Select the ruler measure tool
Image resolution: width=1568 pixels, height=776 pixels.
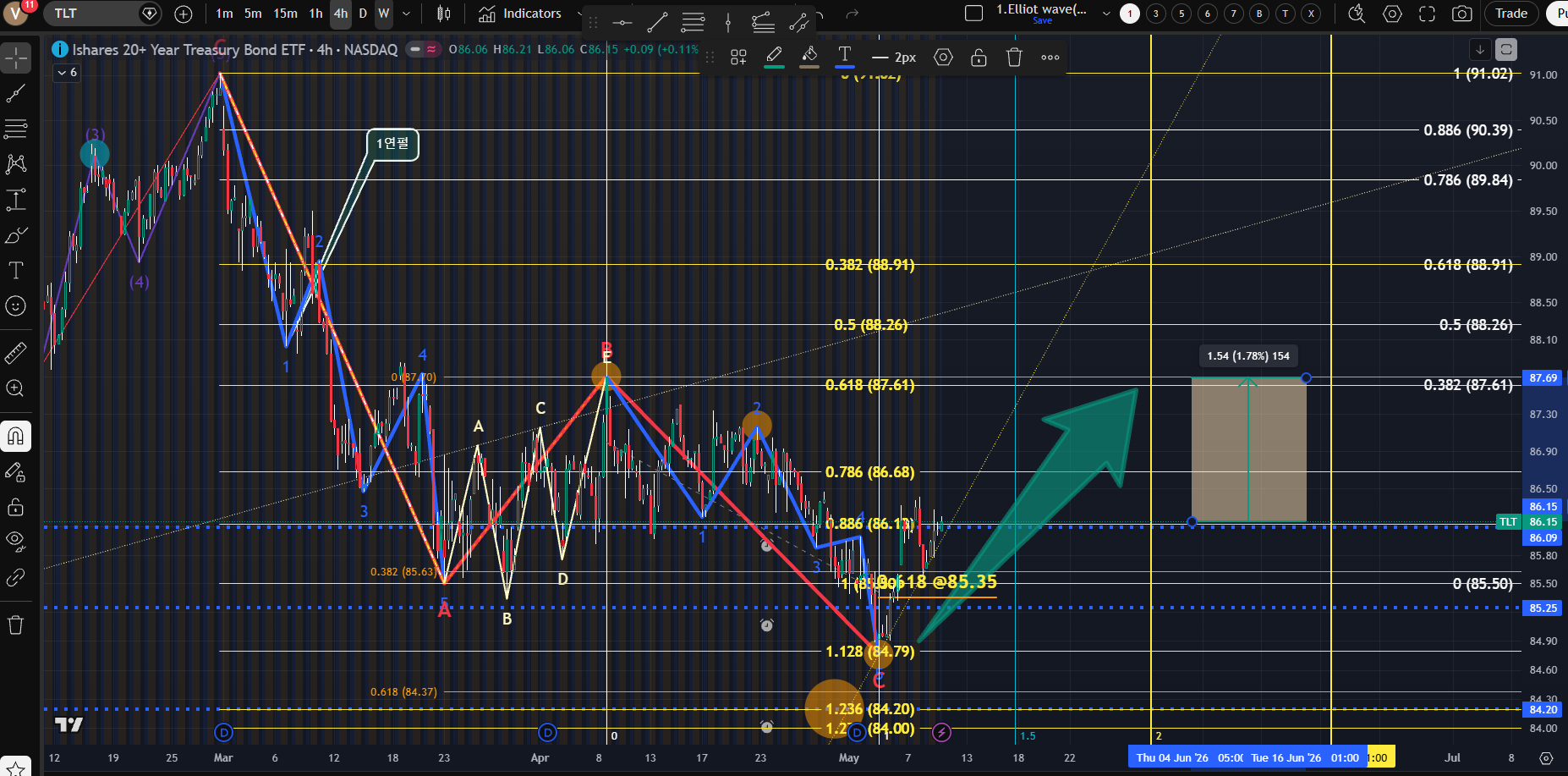click(16, 353)
